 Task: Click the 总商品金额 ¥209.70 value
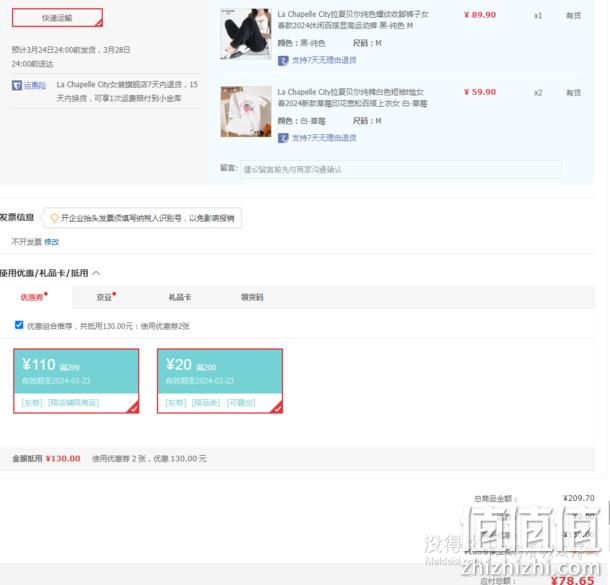[x=578, y=498]
